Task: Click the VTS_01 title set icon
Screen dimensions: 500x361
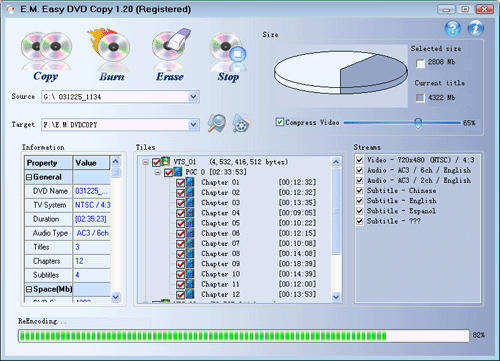Action: pyautogui.click(x=166, y=162)
